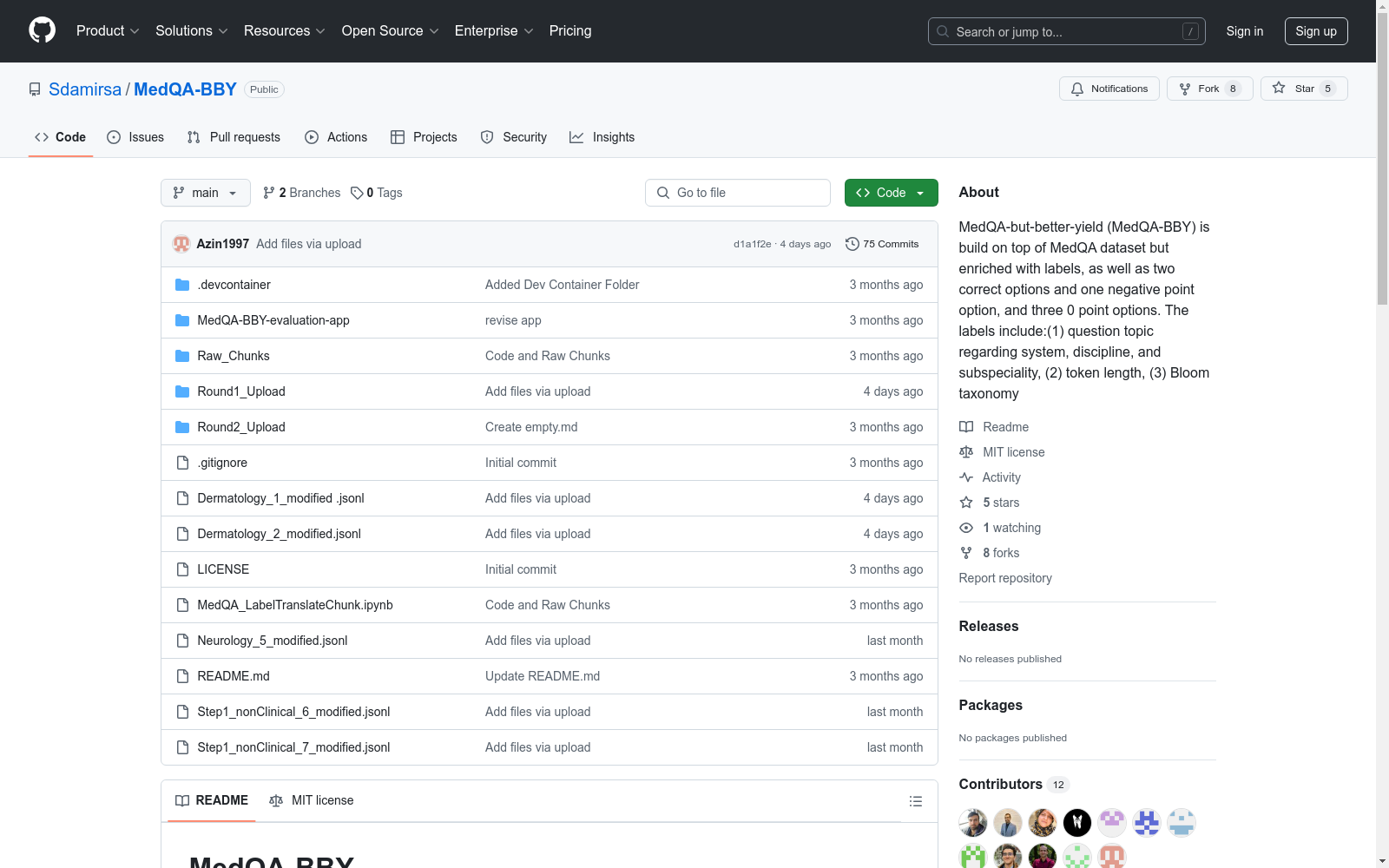Click the scale icon beside MIT license in About
1389x868 pixels.
pyautogui.click(x=966, y=452)
